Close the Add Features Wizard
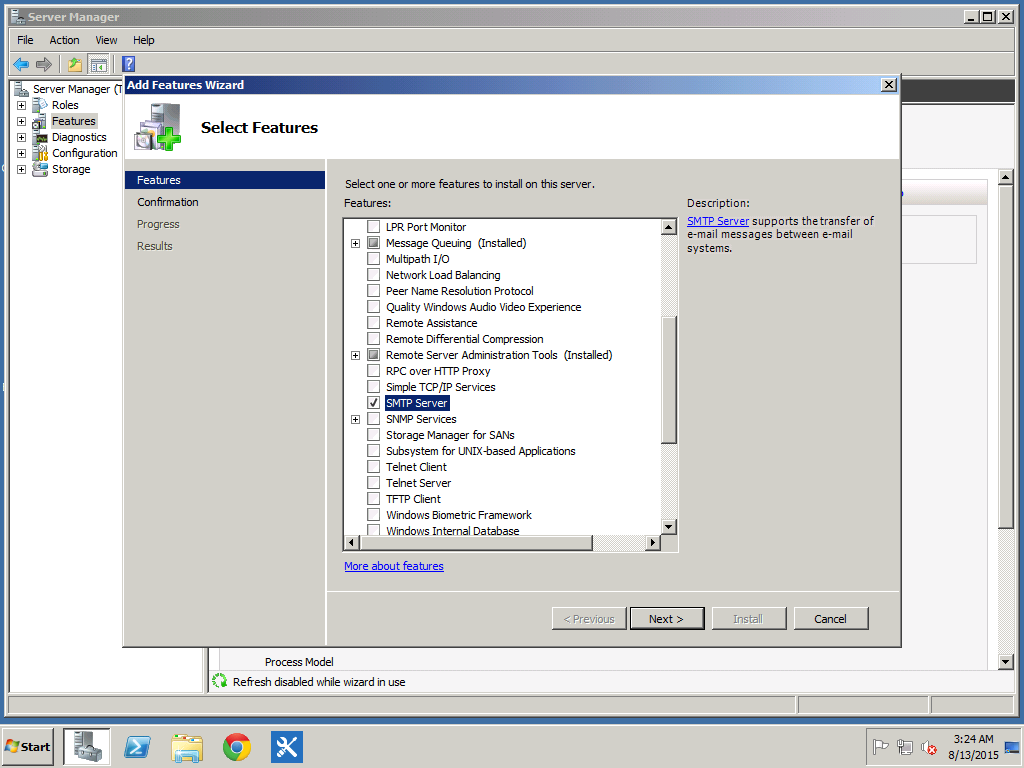Image resolution: width=1024 pixels, height=768 pixels. click(x=888, y=85)
